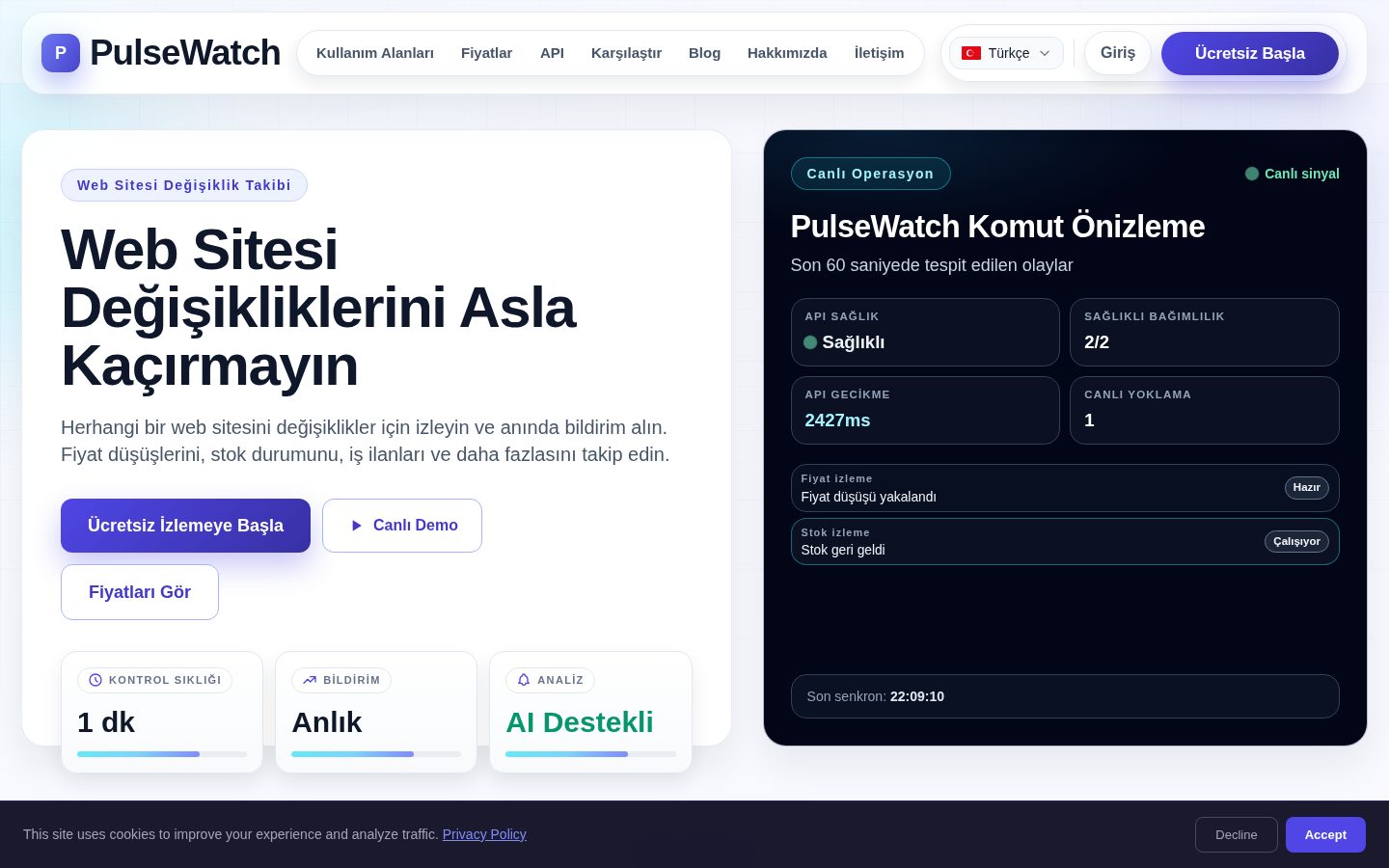Open İletişim in navigation
The image size is (1389, 868).
(x=879, y=53)
